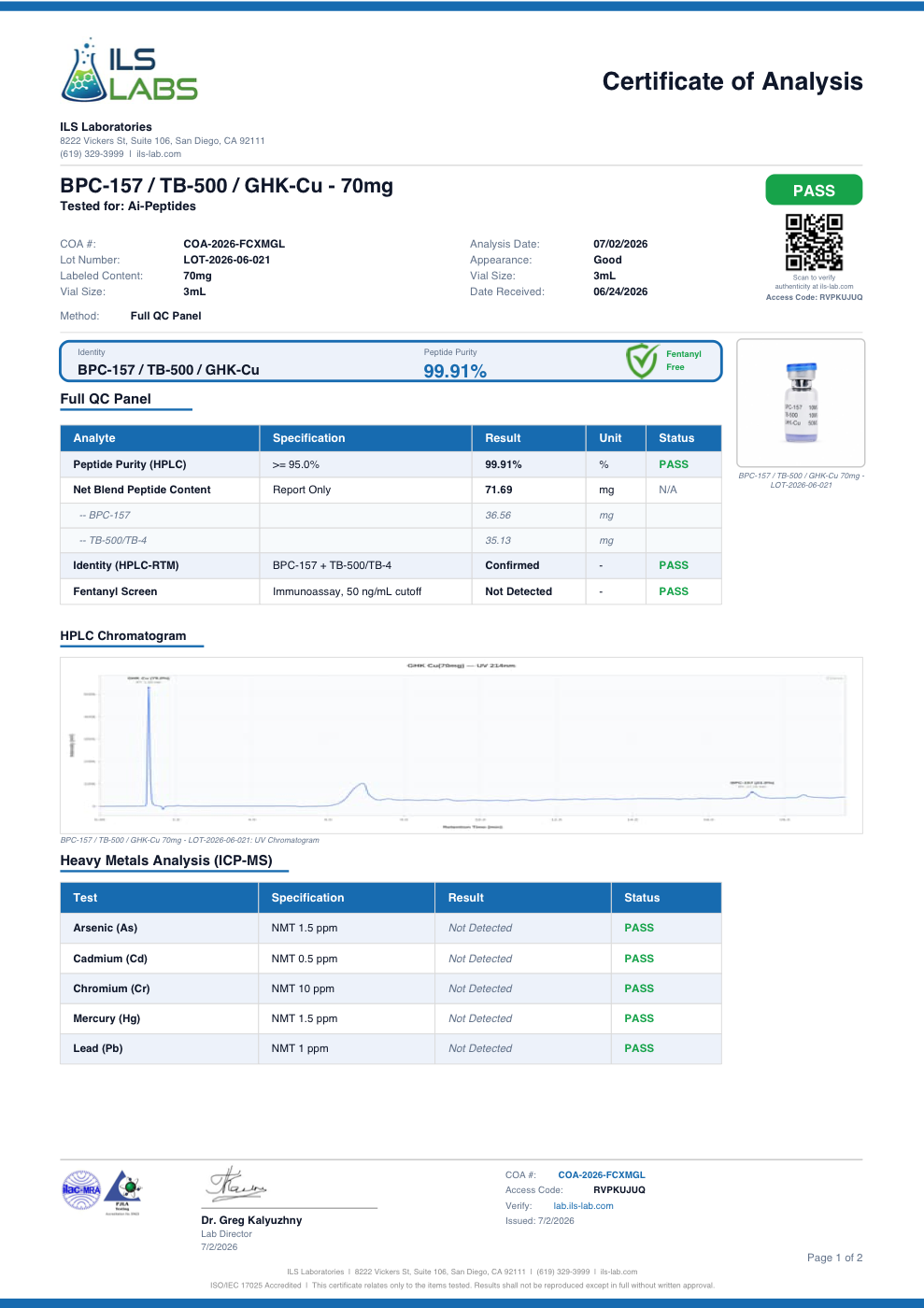Select 'NMT 1 ppm' Lead specification
The image size is (924, 1308).
pyautogui.click(x=300, y=1048)
